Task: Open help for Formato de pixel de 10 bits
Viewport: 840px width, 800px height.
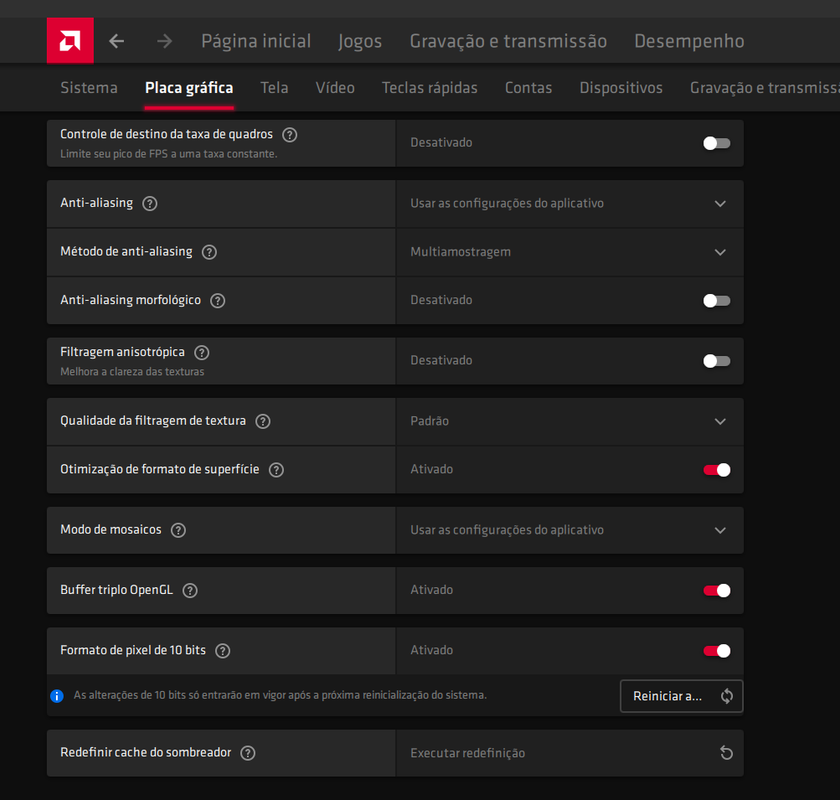Action: [223, 651]
